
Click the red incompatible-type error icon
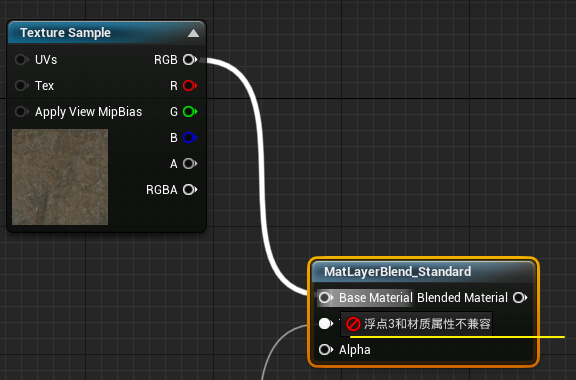[353, 324]
